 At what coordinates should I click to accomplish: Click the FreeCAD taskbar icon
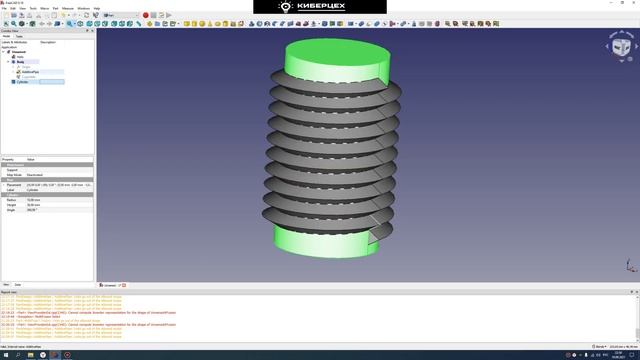click(55, 355)
